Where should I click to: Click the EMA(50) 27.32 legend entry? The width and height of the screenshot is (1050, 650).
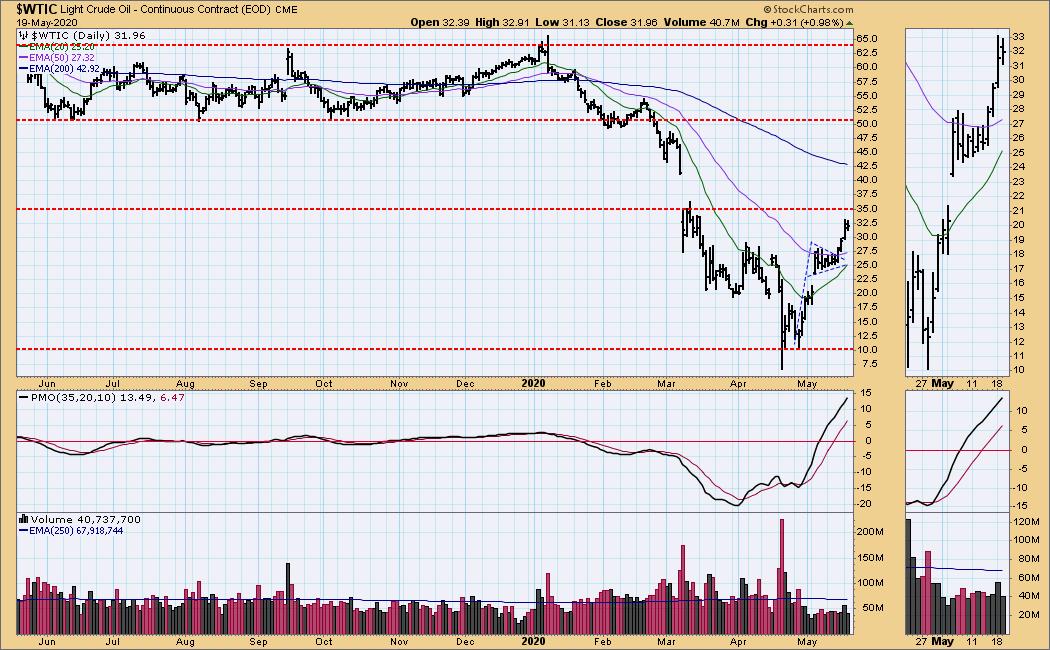(62, 58)
